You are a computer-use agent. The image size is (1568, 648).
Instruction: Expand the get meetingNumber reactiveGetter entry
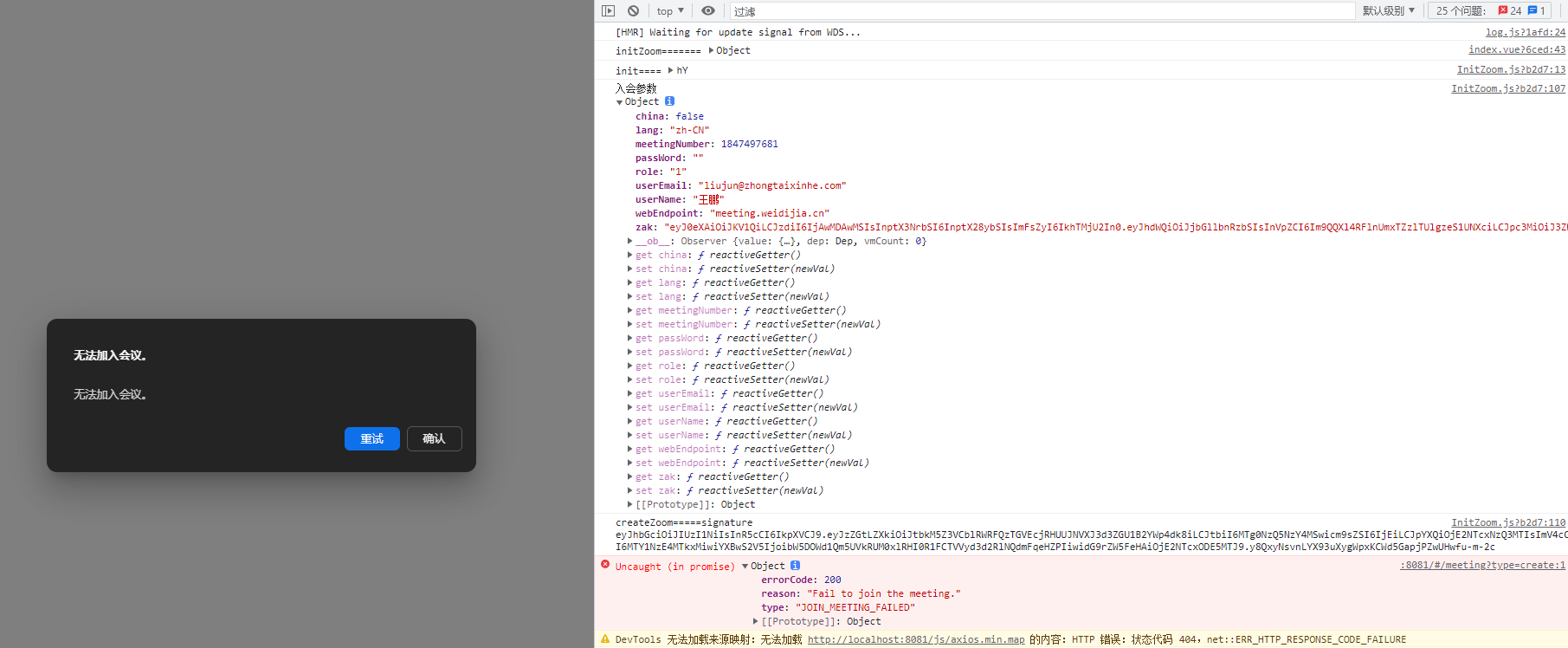pyautogui.click(x=629, y=310)
